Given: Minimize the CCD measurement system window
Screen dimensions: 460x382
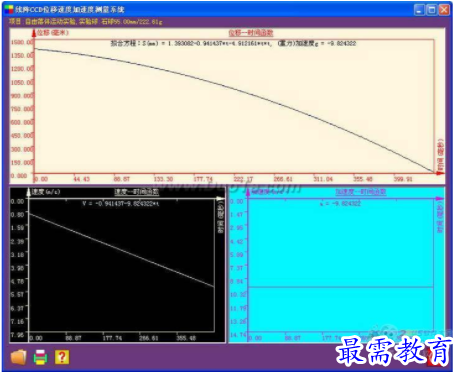Looking at the screenshot, I should click(x=419, y=10).
